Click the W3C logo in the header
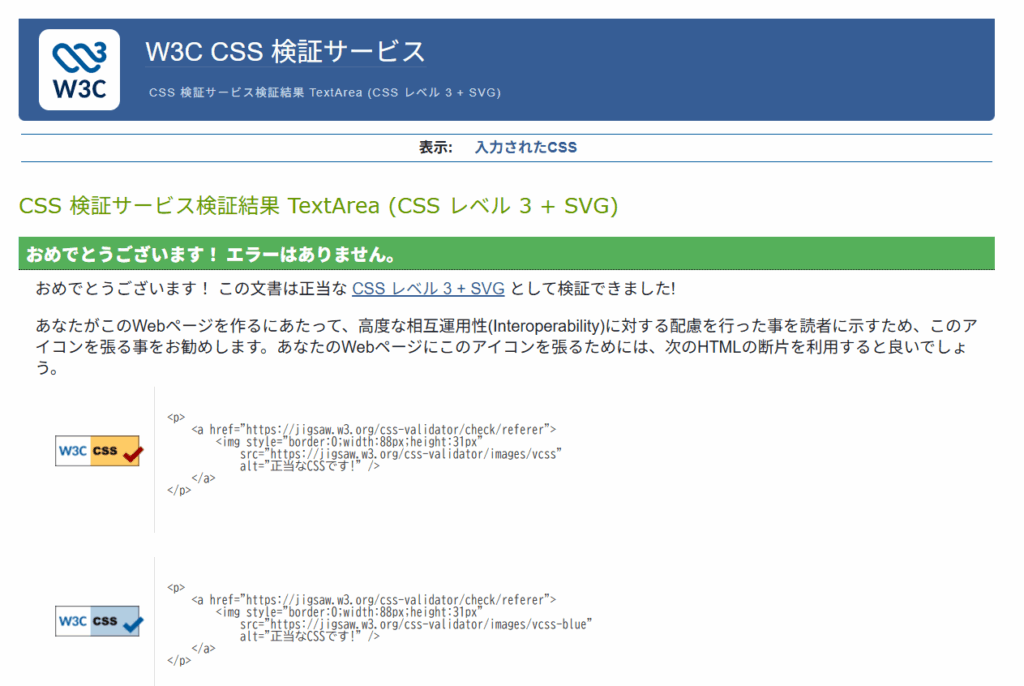 point(79,69)
